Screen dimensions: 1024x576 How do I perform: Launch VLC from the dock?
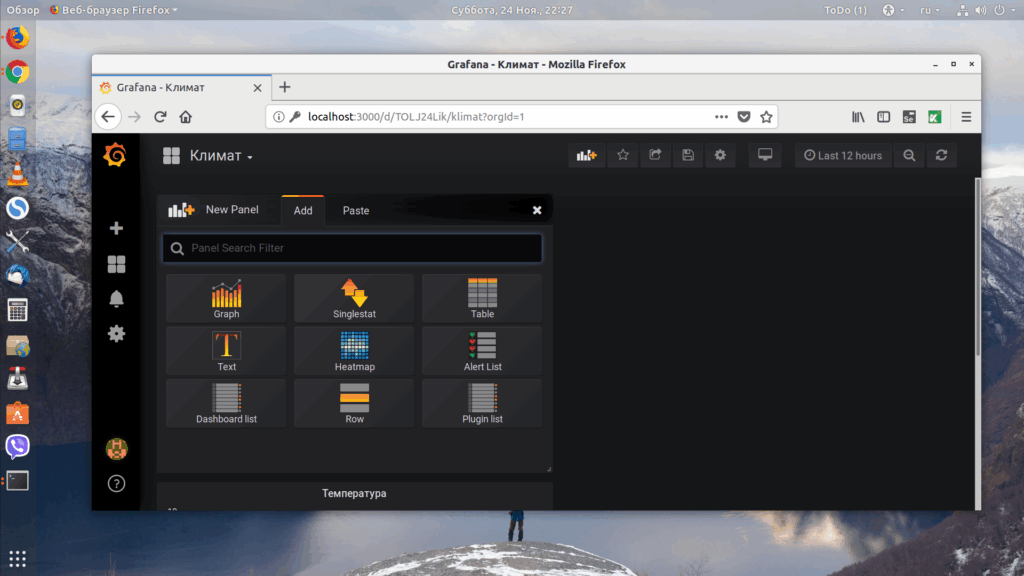point(18,174)
